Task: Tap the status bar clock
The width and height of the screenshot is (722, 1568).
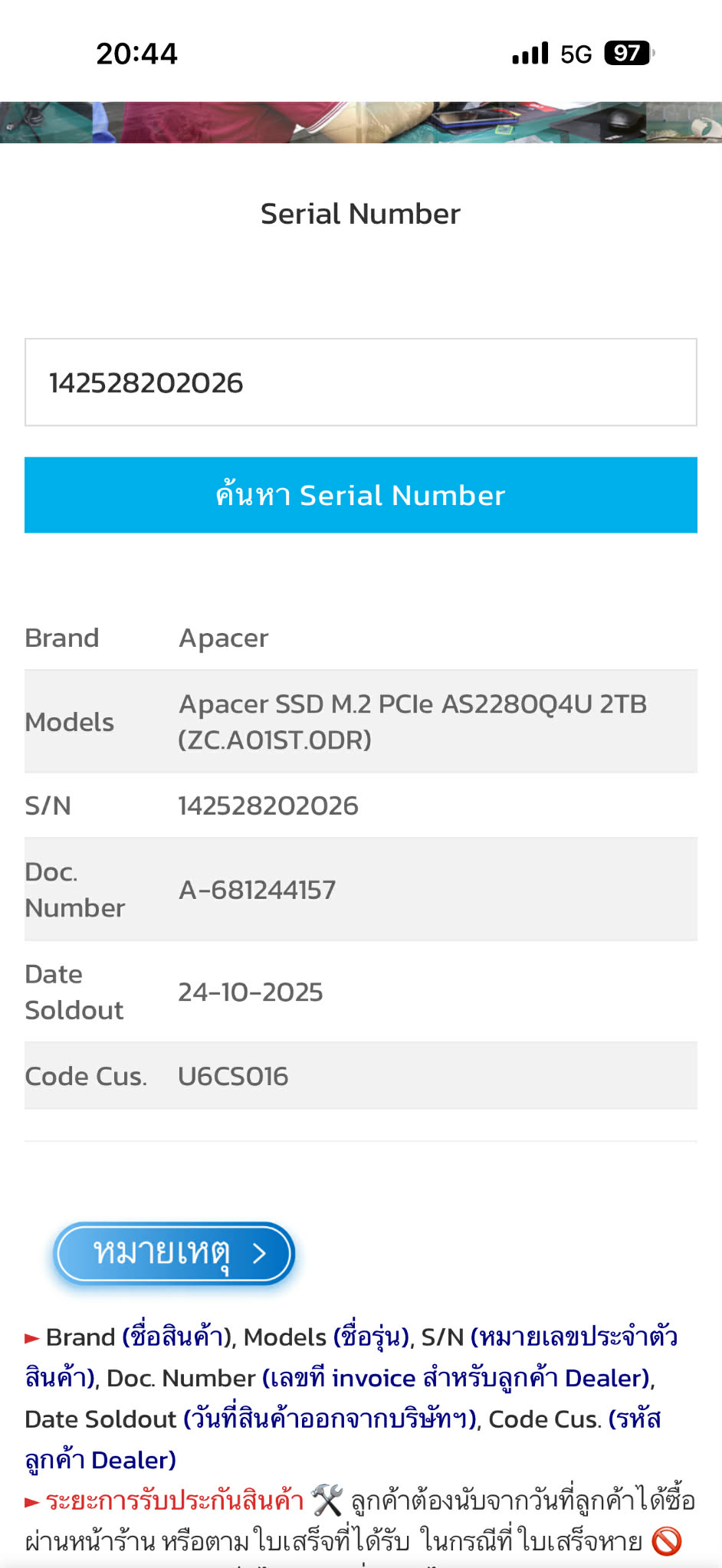Action: click(x=136, y=54)
